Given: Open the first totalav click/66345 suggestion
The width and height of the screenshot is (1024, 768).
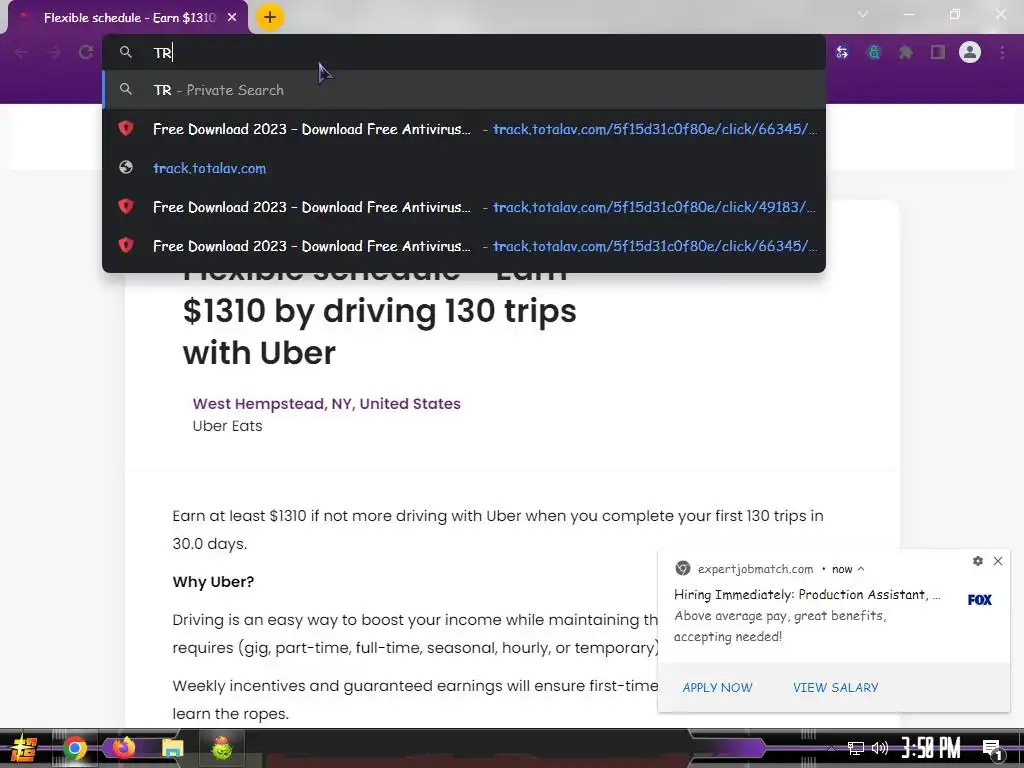Looking at the screenshot, I should click(464, 129).
